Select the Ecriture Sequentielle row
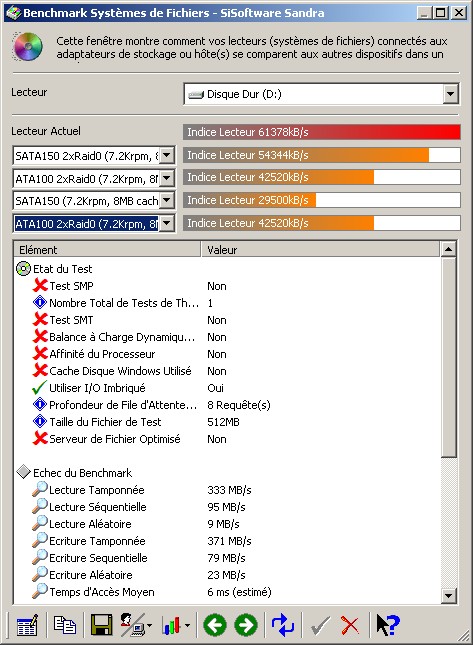Screen dimensions: 473x645 227,558
